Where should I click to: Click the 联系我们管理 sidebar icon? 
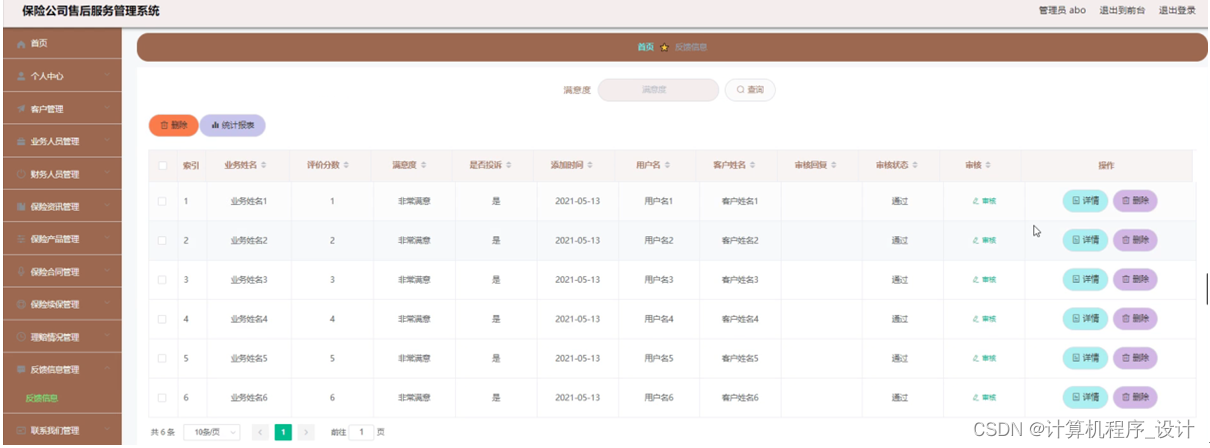coord(22,431)
